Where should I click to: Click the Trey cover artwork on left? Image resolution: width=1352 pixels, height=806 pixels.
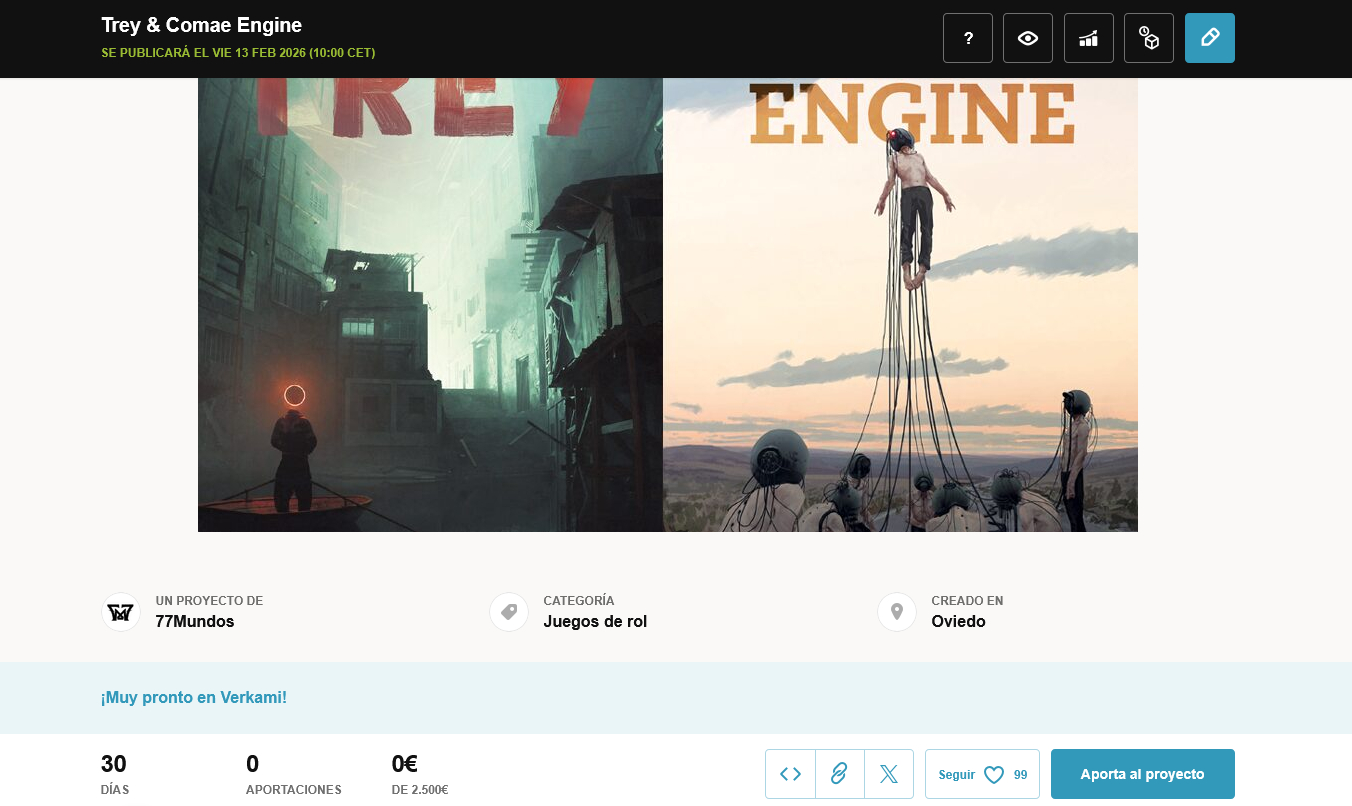[x=430, y=305]
